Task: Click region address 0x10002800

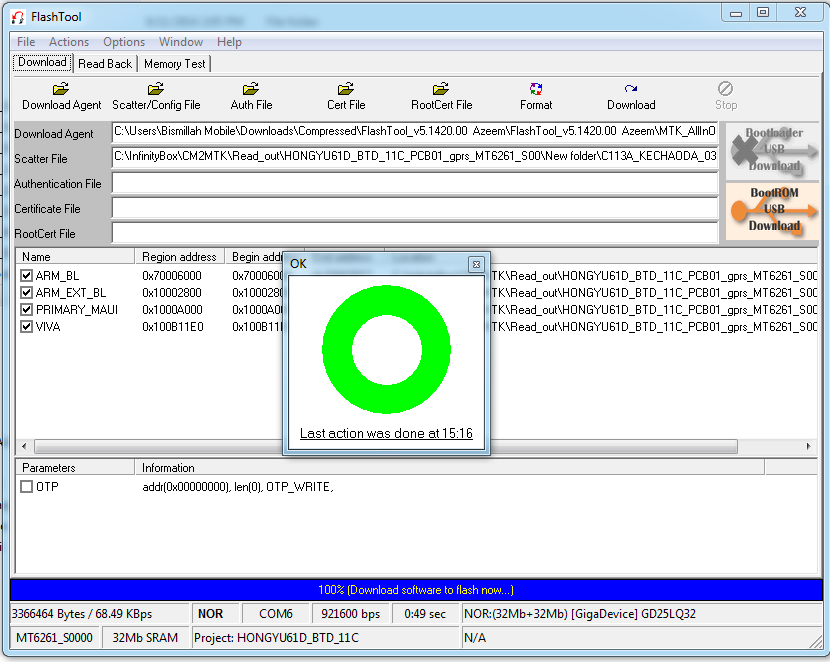Action: (172, 293)
